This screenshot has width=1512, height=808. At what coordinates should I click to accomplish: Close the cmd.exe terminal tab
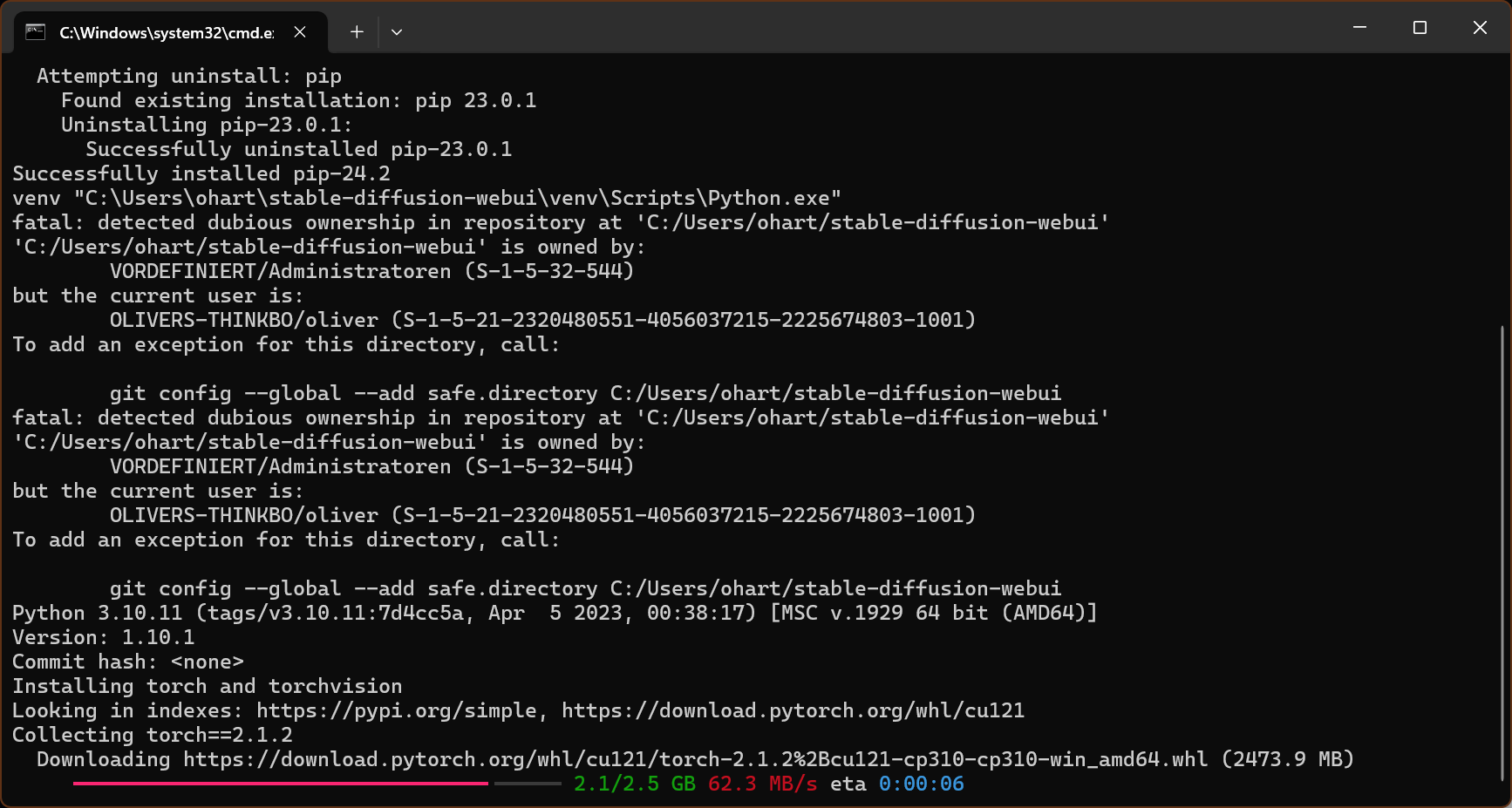coord(300,32)
